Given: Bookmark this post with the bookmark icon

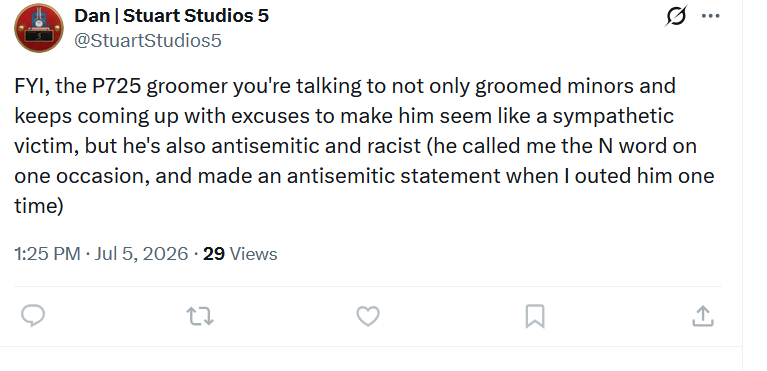Looking at the screenshot, I should 535,316.
